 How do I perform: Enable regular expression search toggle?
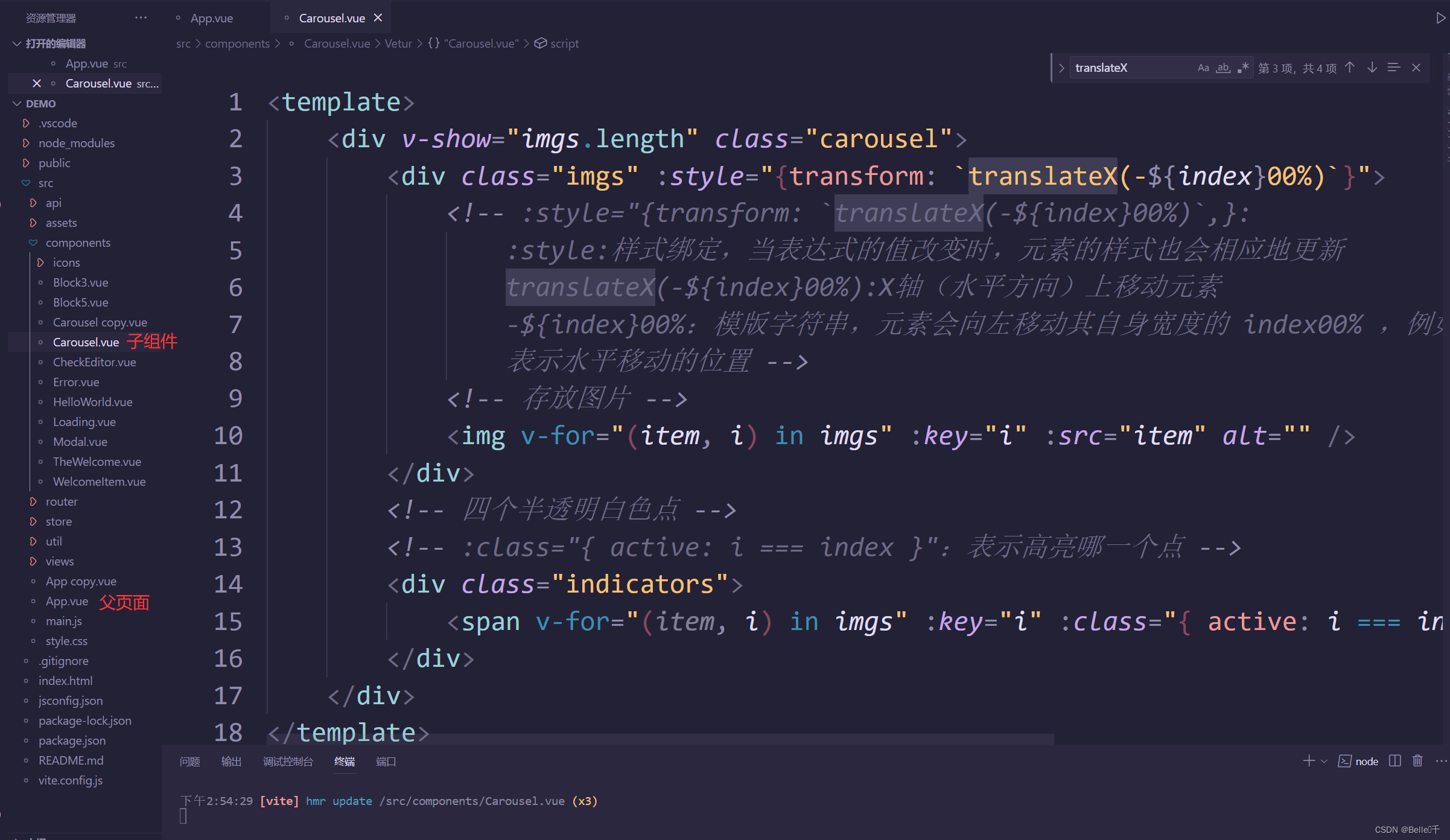(1243, 68)
